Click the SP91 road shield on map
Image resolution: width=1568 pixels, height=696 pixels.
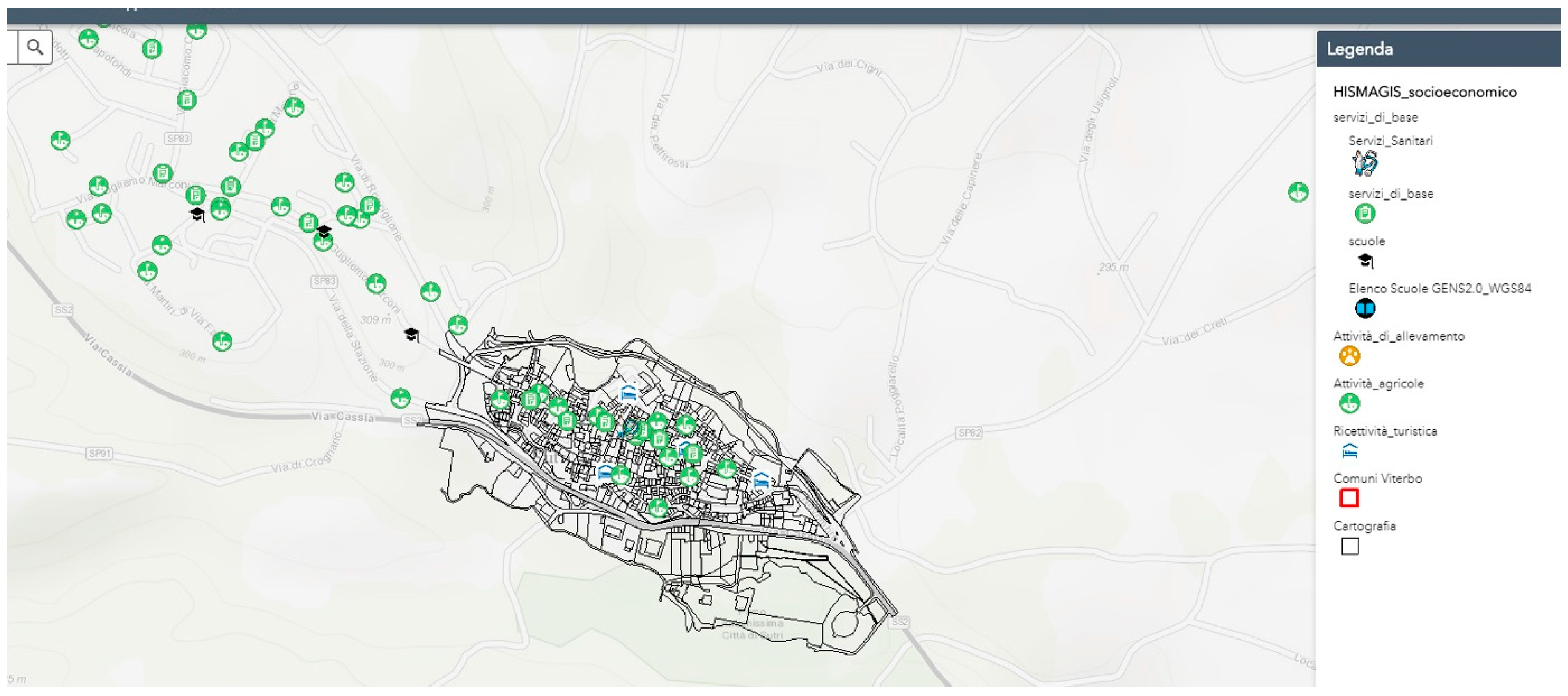(x=100, y=454)
